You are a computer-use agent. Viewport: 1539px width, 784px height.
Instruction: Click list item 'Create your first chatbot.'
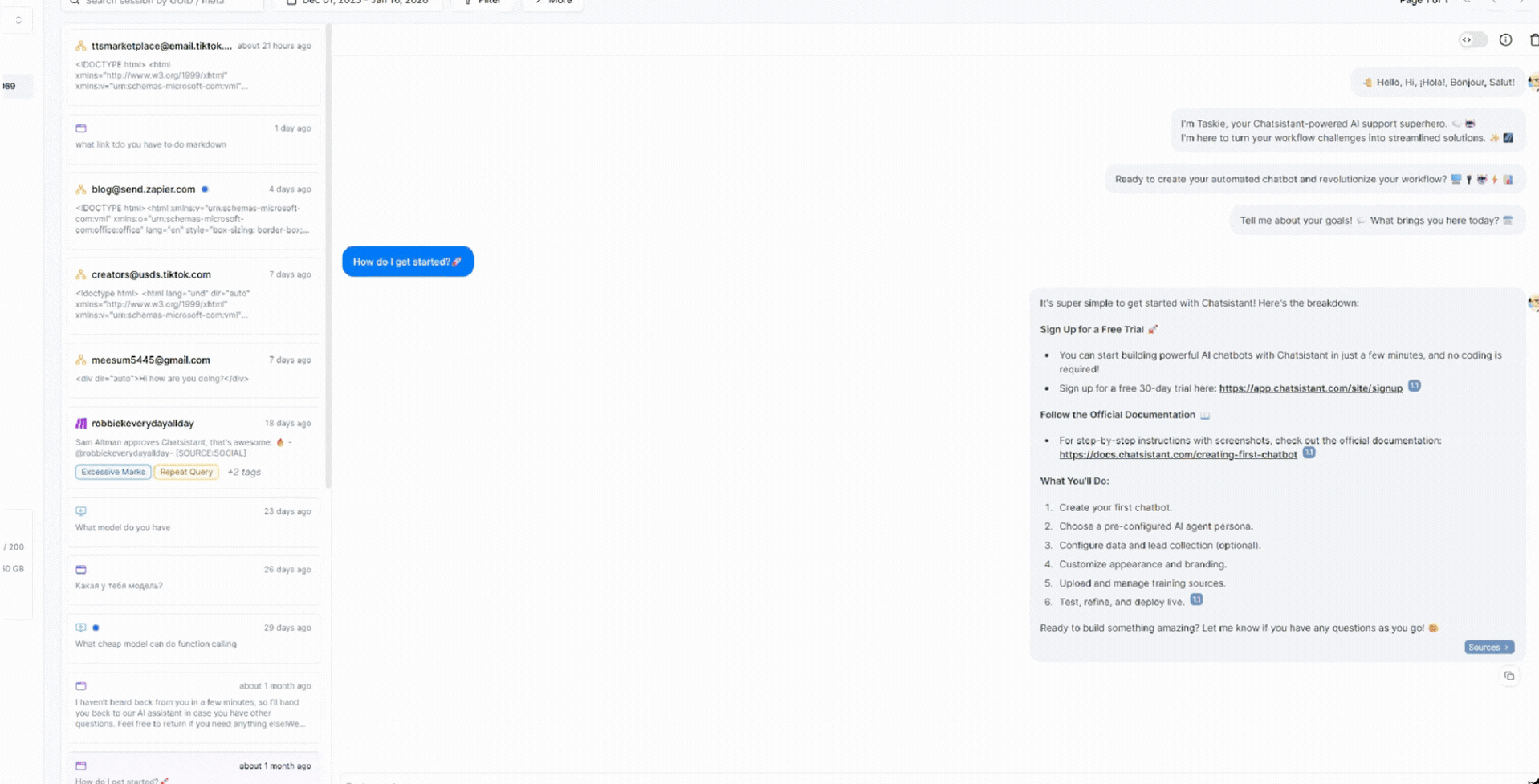click(1115, 507)
